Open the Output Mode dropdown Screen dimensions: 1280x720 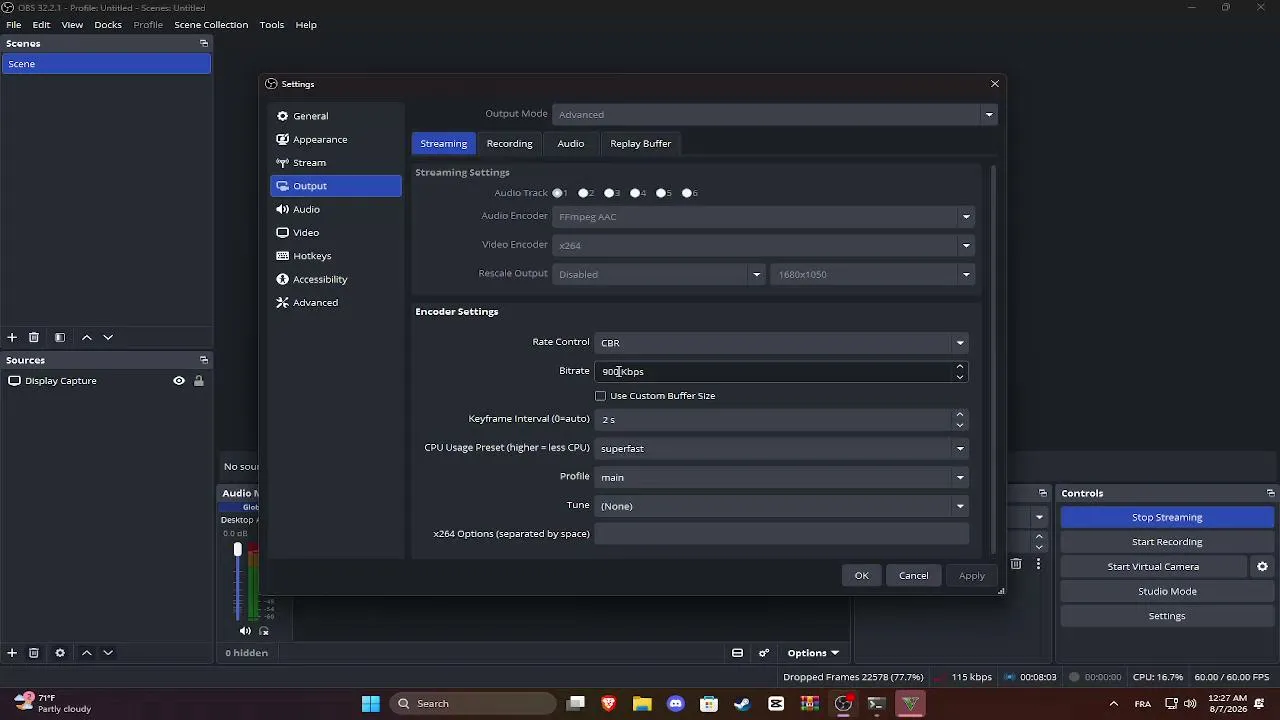coord(775,114)
